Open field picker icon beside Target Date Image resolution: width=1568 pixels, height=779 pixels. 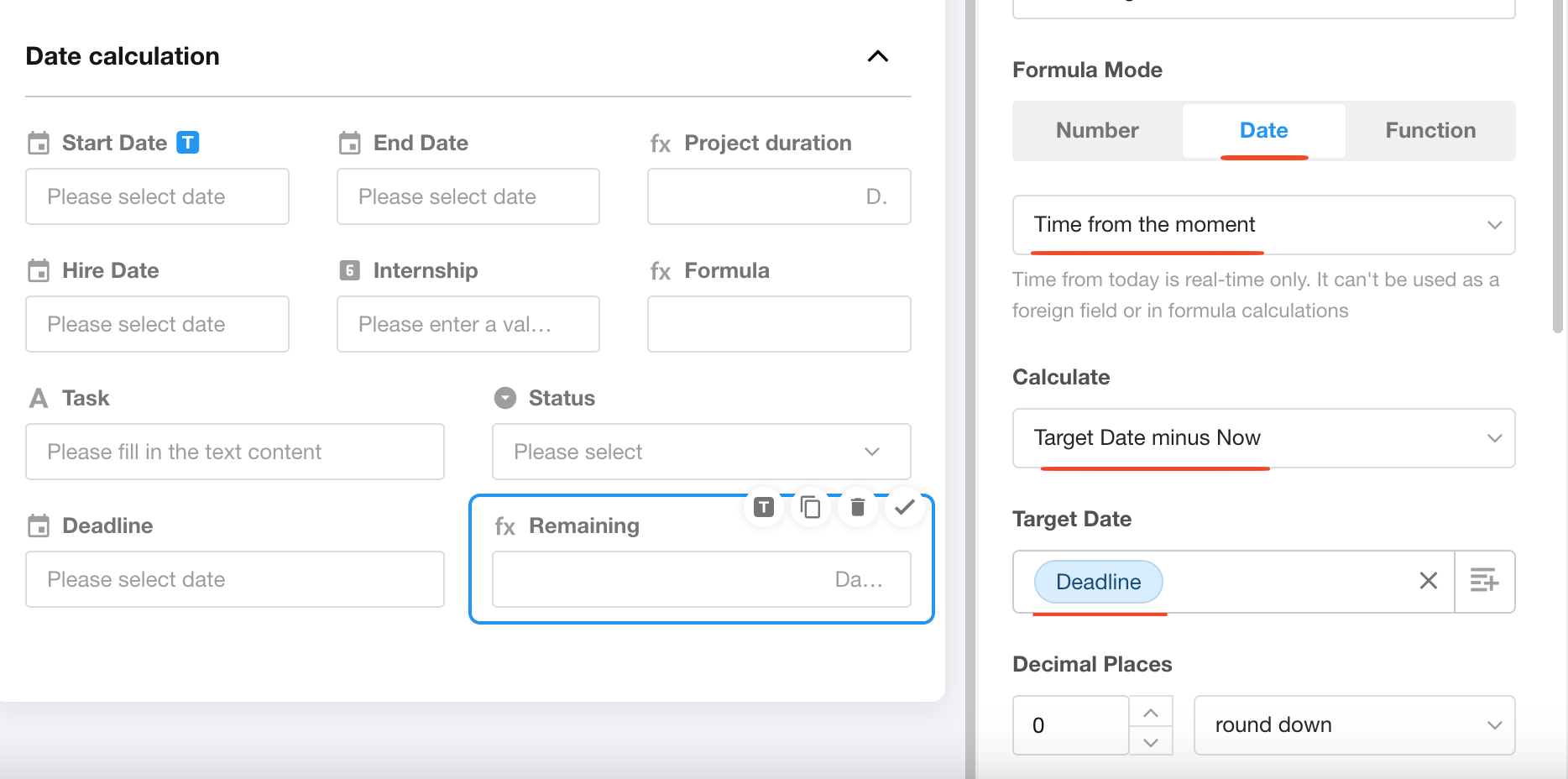(1483, 581)
